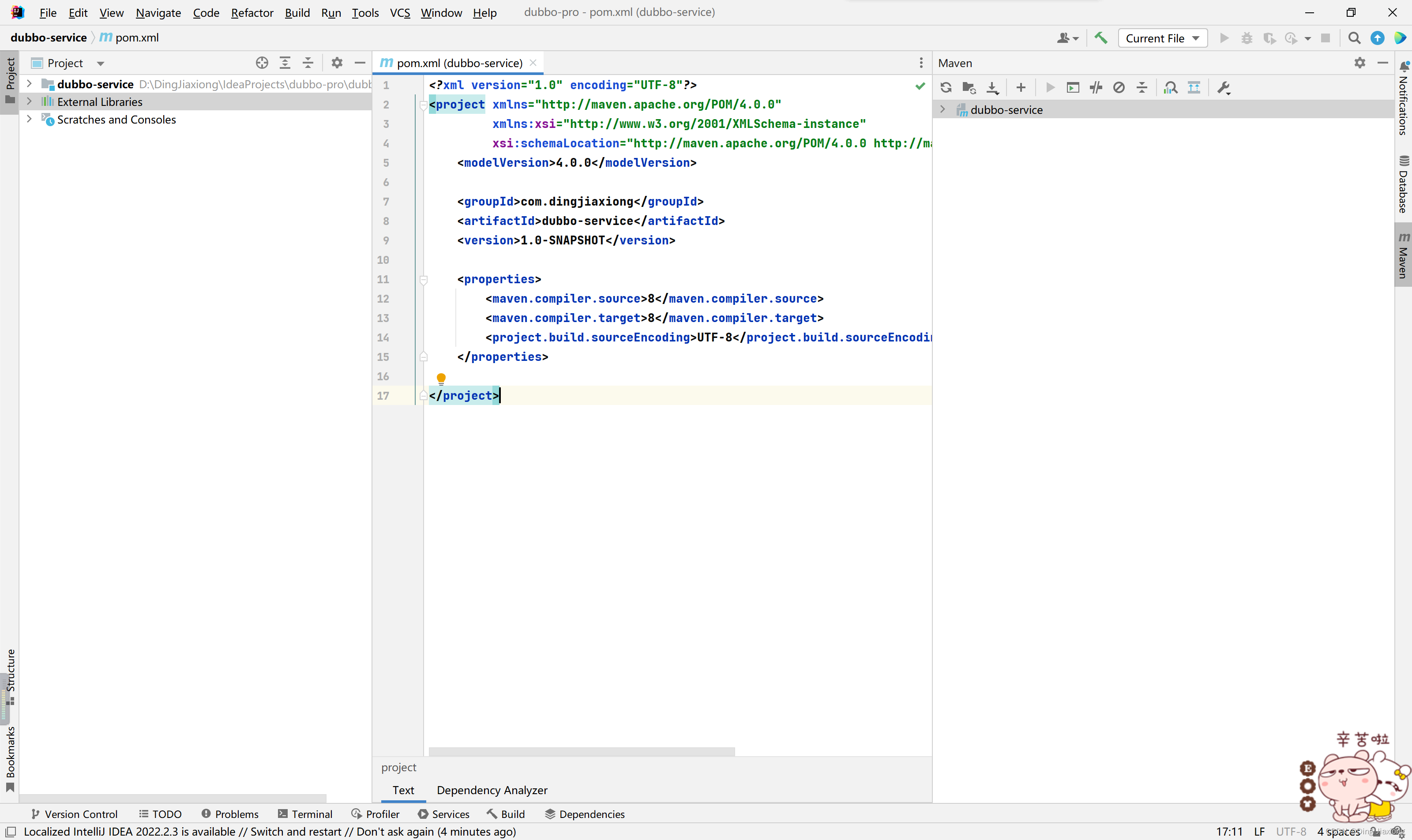This screenshot has width=1412, height=840.
Task: Click the Add Maven project icon
Action: tap(1020, 88)
